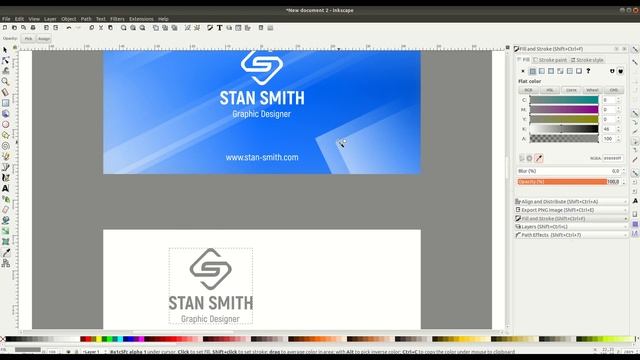Image resolution: width=640 pixels, height=360 pixels.
Task: Open the File menu
Action: [6, 19]
